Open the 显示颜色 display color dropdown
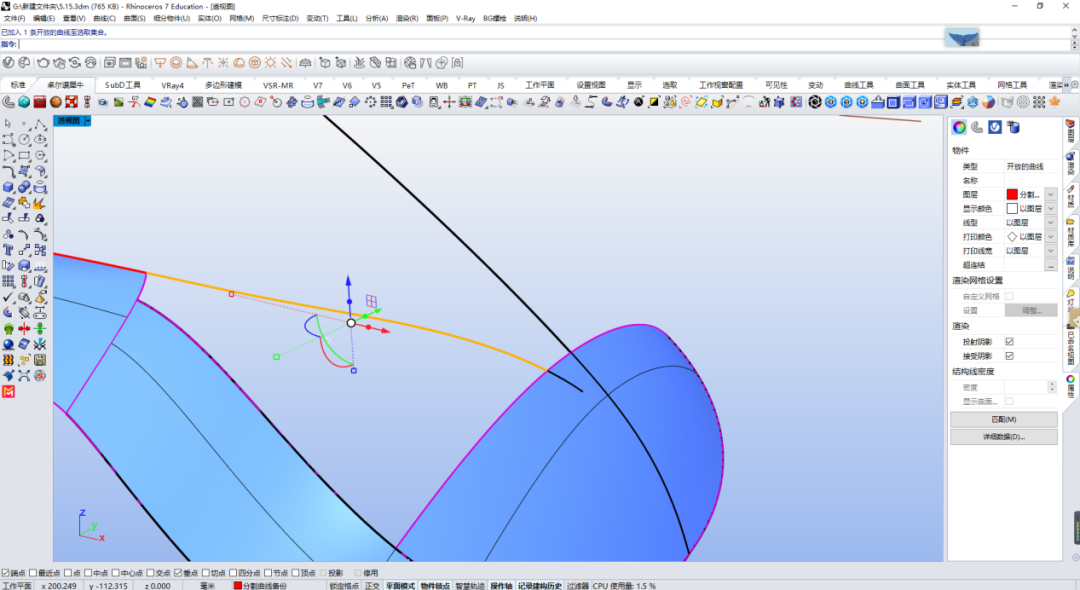Viewport: 1080px width, 590px height. 1050,209
